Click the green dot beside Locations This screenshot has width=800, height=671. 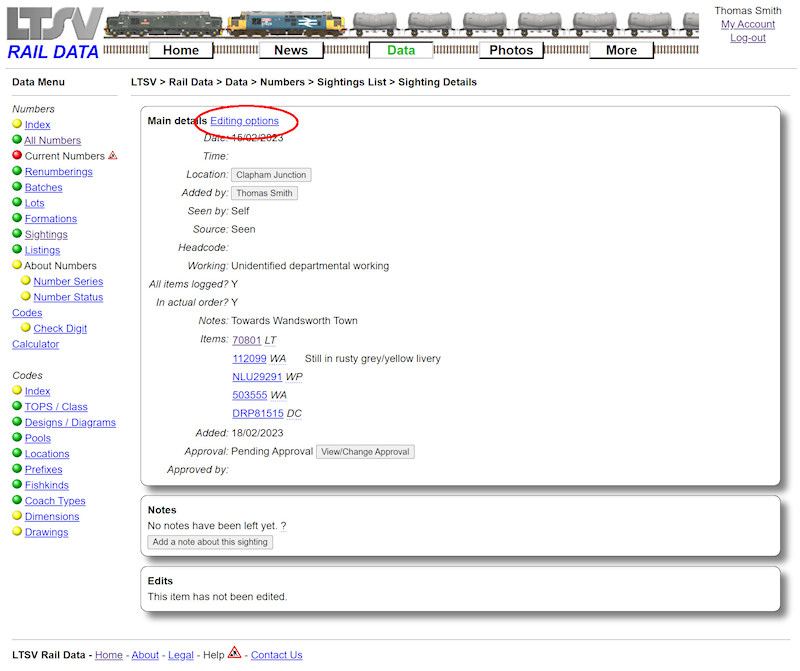pos(17,453)
